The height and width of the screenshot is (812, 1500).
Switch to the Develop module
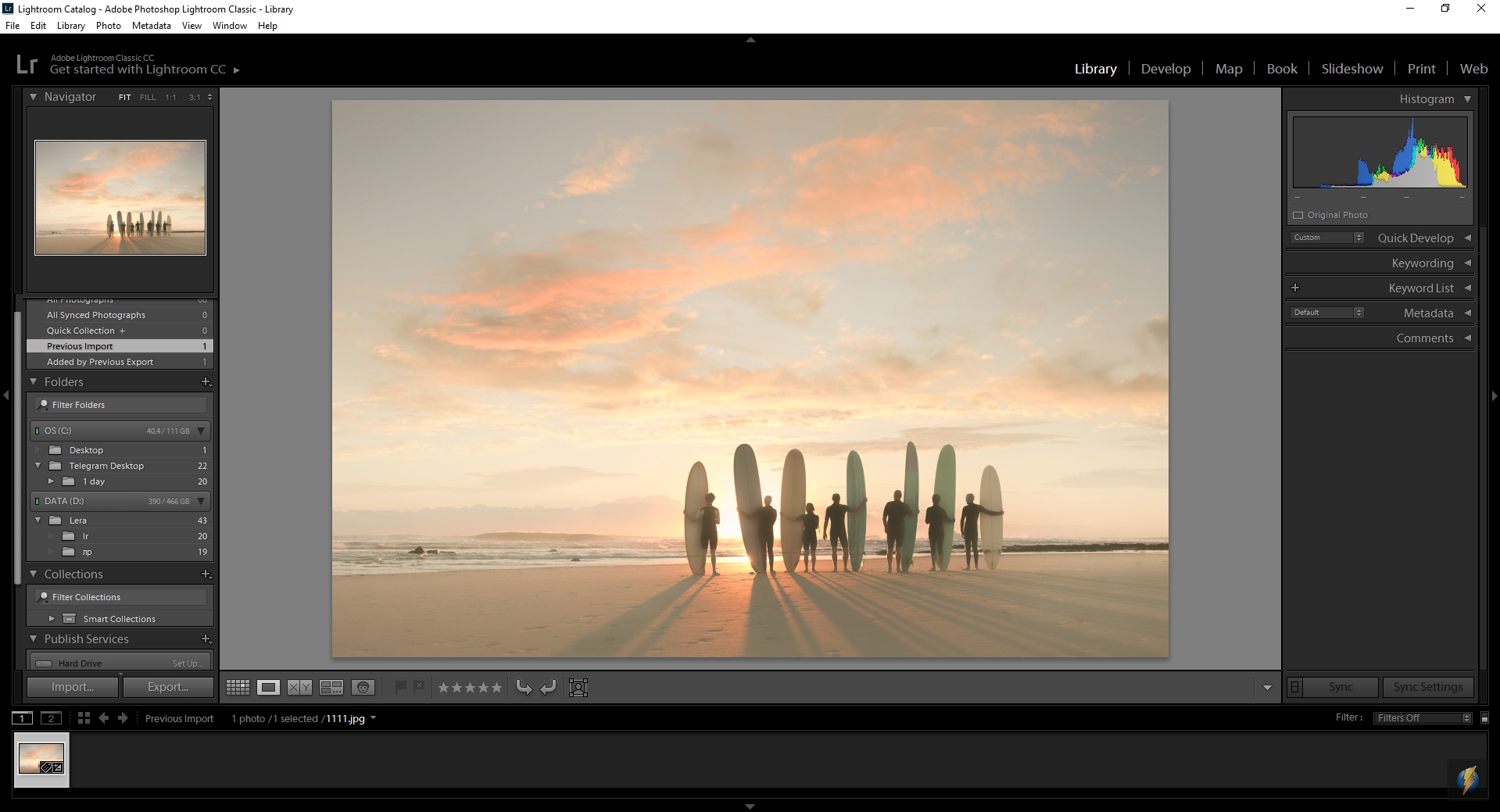(1165, 69)
